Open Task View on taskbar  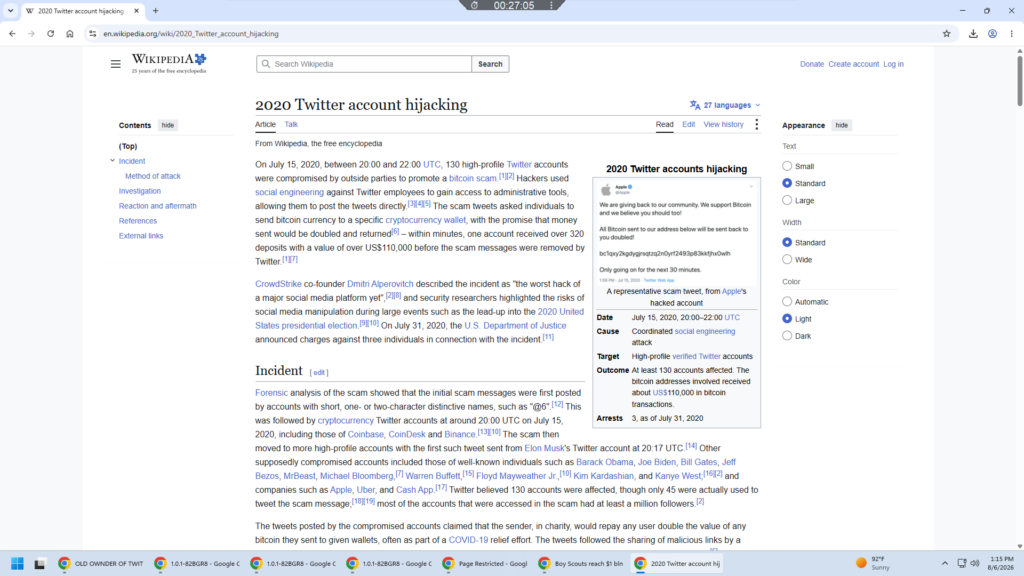click(40, 564)
